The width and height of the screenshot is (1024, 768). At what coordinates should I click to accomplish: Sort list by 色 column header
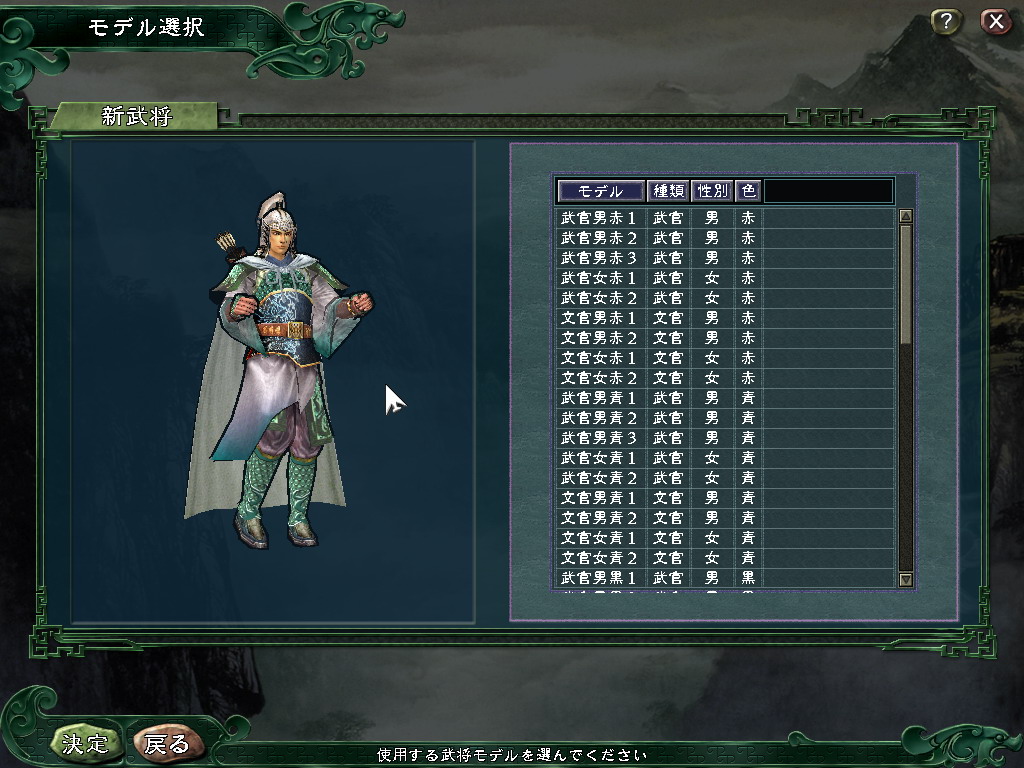[x=748, y=191]
